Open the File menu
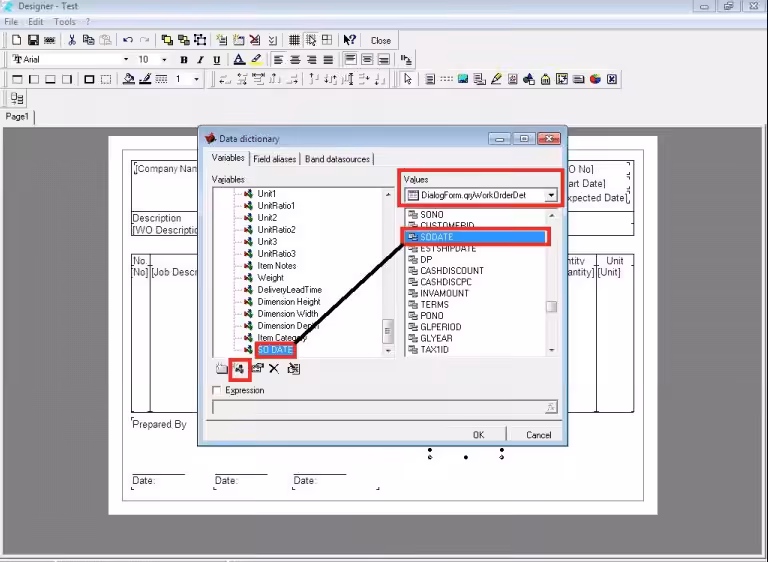The width and height of the screenshot is (768, 562). (x=11, y=22)
